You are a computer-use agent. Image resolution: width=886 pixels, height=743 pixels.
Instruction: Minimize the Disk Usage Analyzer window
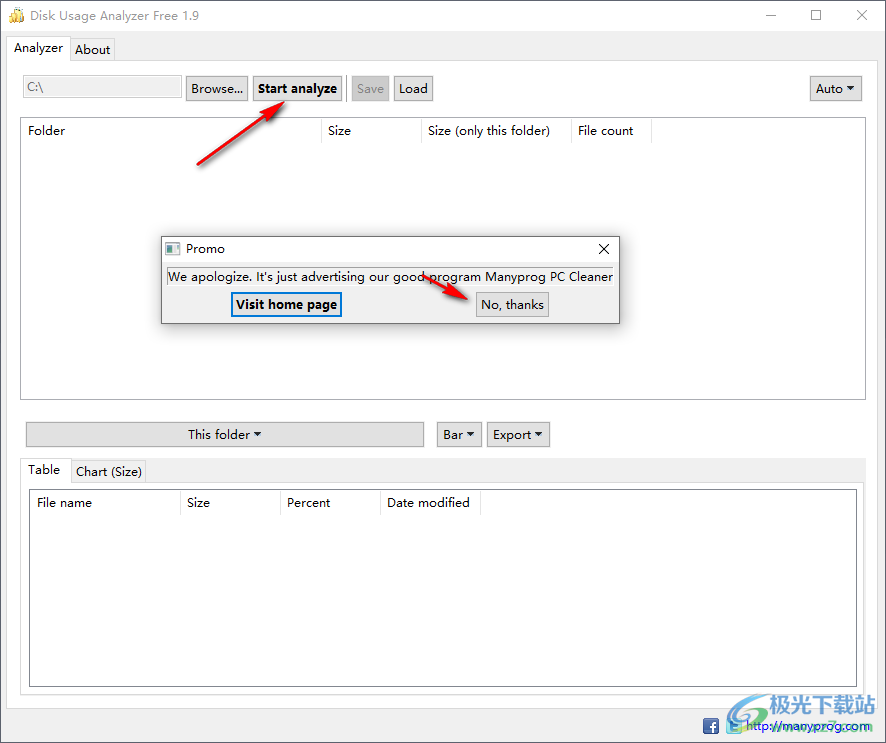tap(771, 15)
